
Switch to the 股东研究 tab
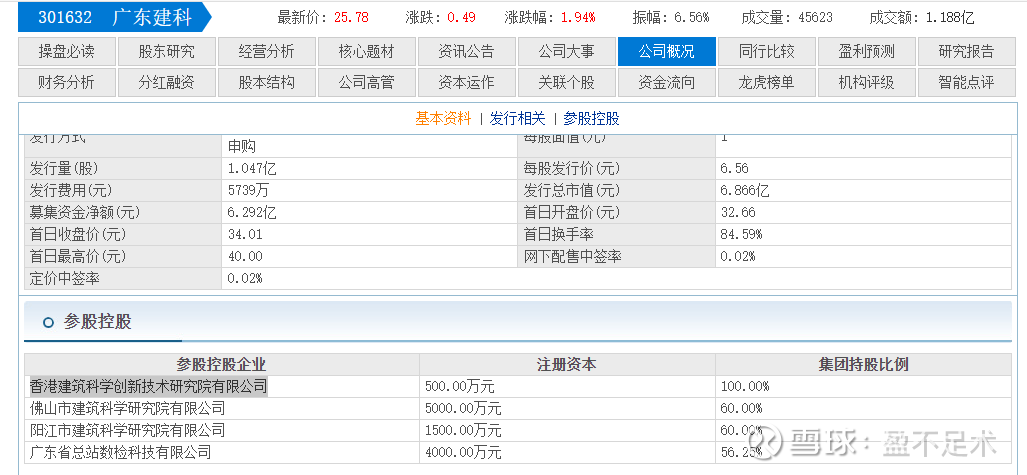[167, 52]
